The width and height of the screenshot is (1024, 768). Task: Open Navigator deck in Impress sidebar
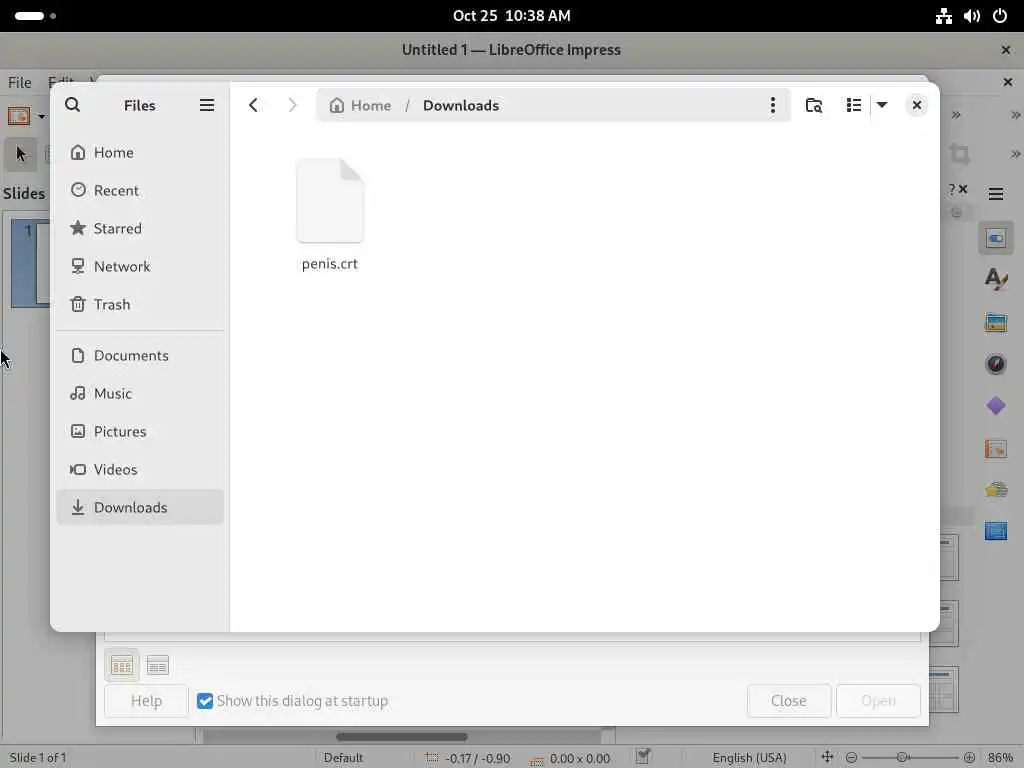pyautogui.click(x=995, y=364)
